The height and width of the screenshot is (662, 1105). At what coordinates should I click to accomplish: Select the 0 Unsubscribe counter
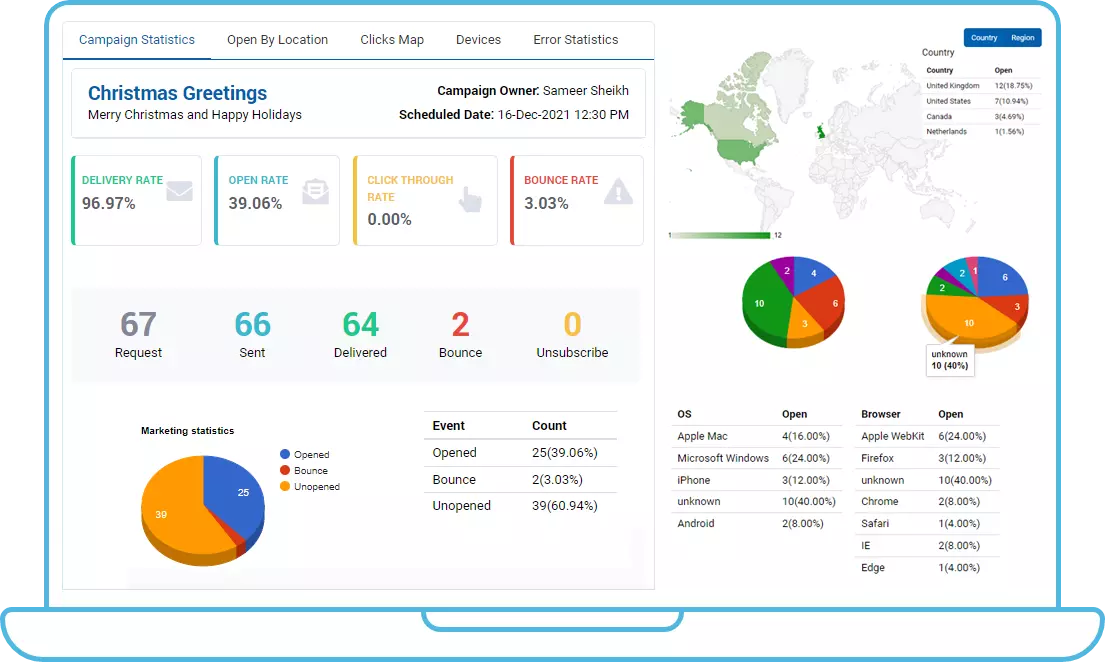click(x=572, y=334)
